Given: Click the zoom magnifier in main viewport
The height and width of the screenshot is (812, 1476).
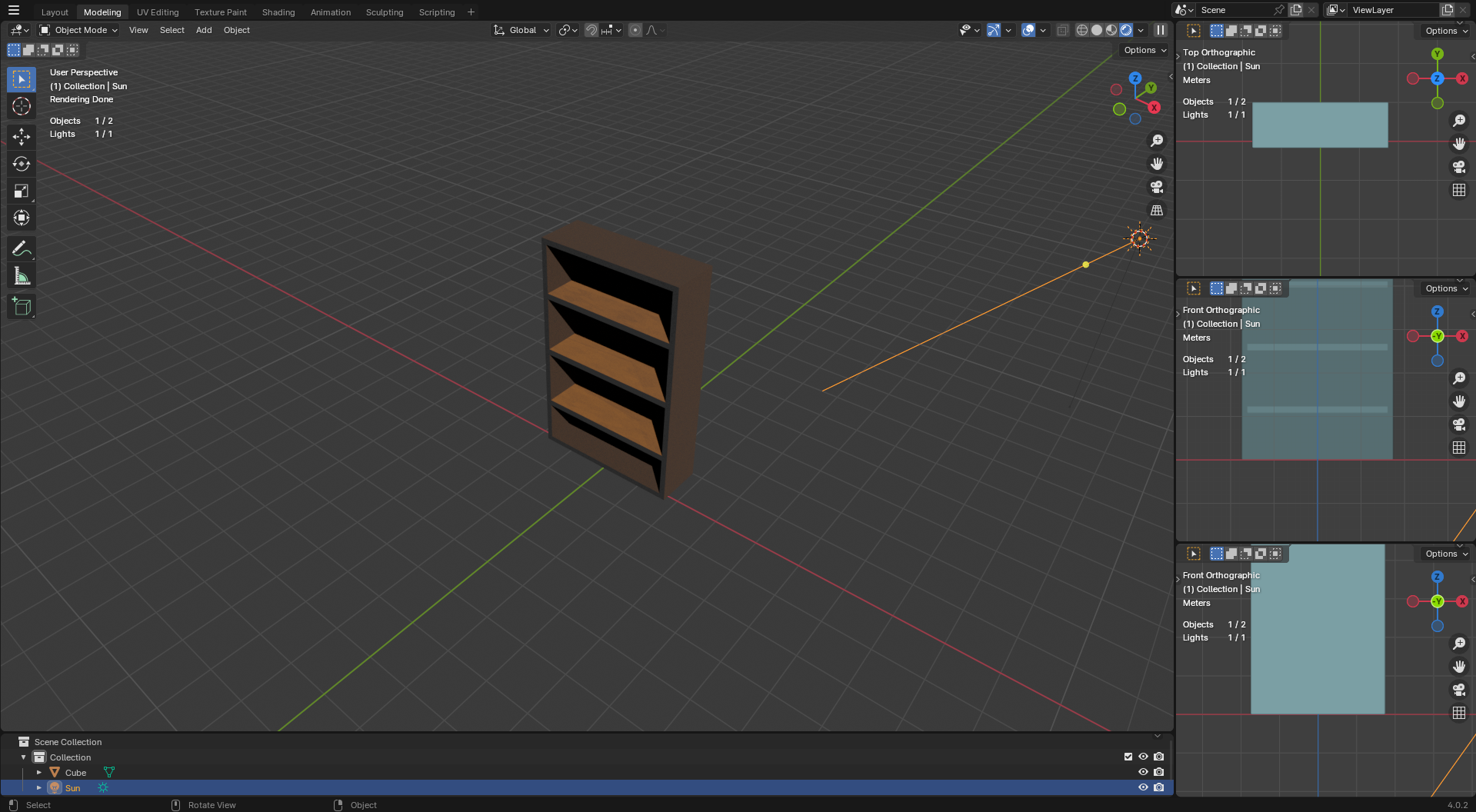Looking at the screenshot, I should click(1156, 141).
